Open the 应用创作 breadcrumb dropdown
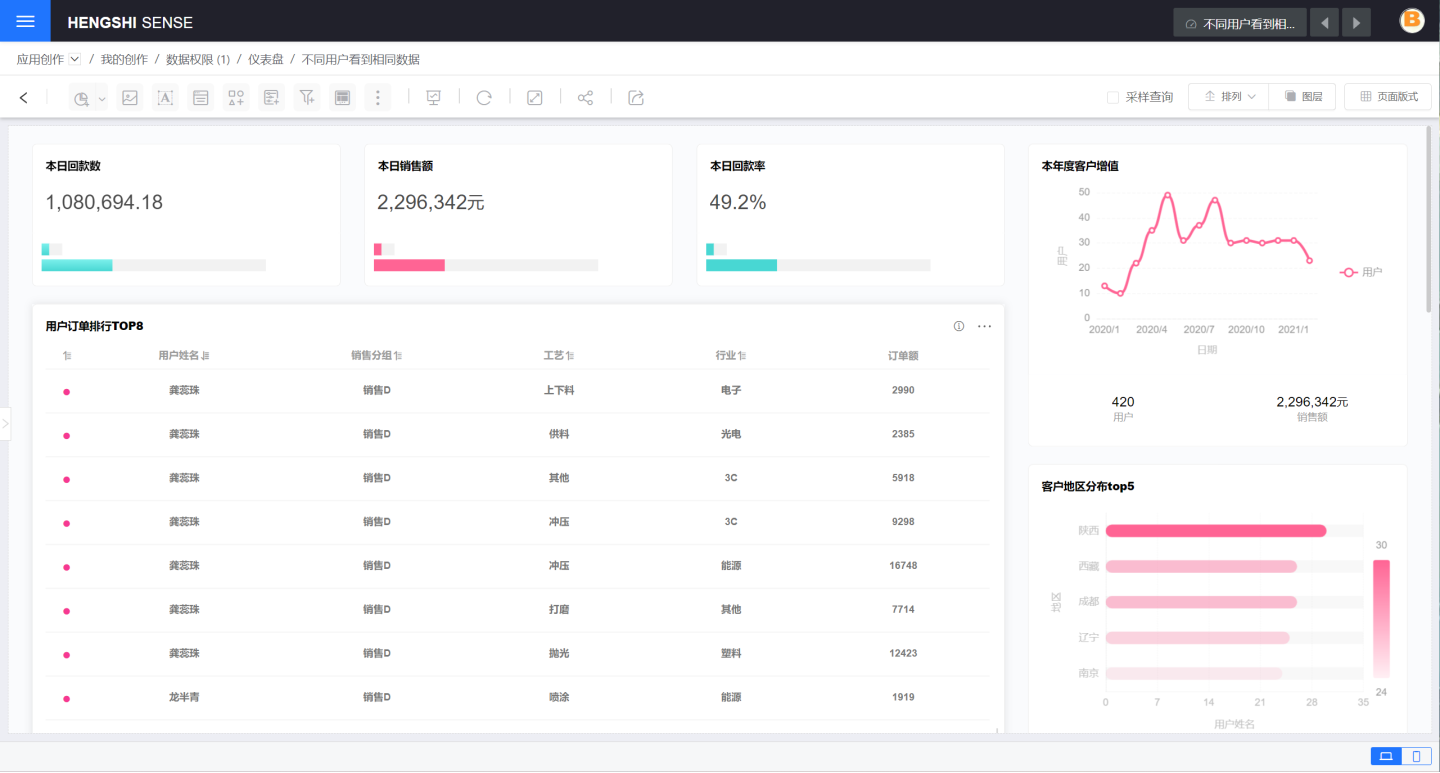This screenshot has width=1440, height=773. 74,59
